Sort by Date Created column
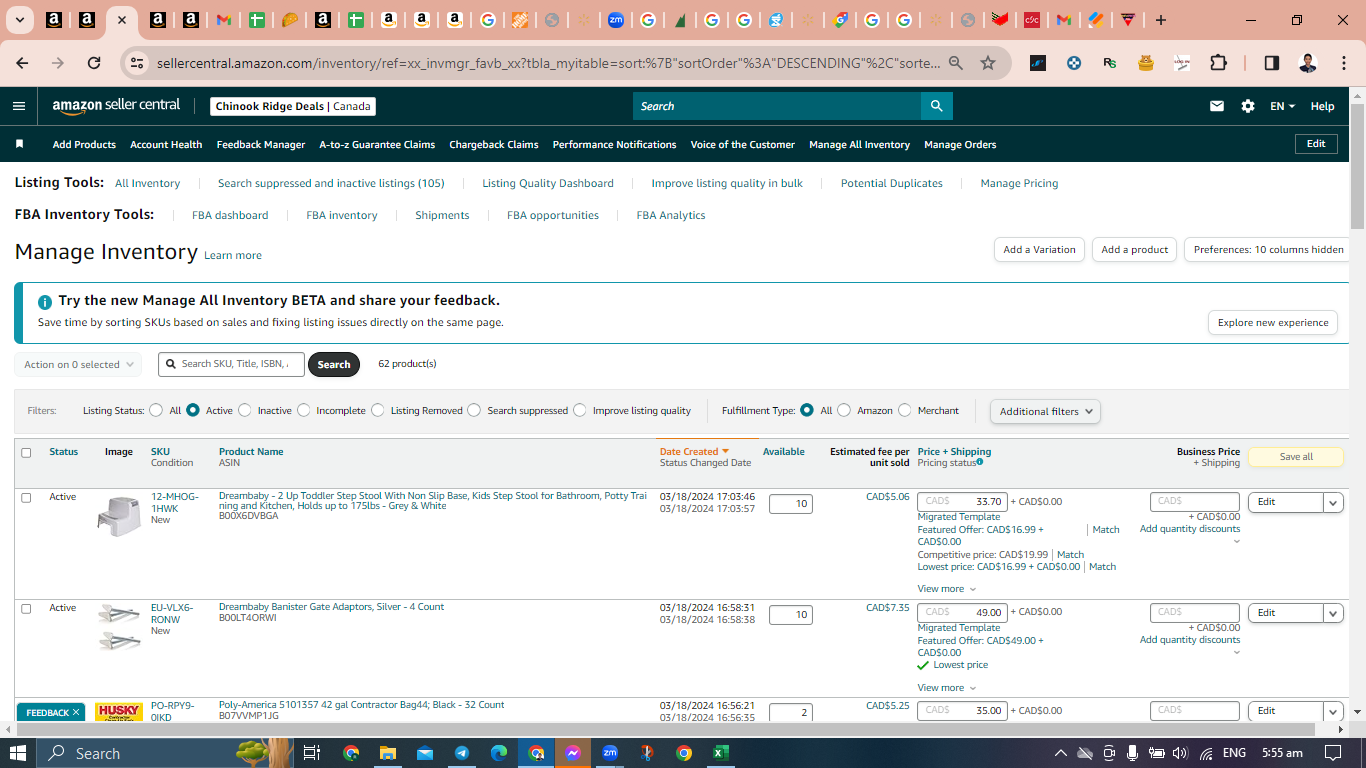This screenshot has width=1366, height=768. [x=694, y=452]
